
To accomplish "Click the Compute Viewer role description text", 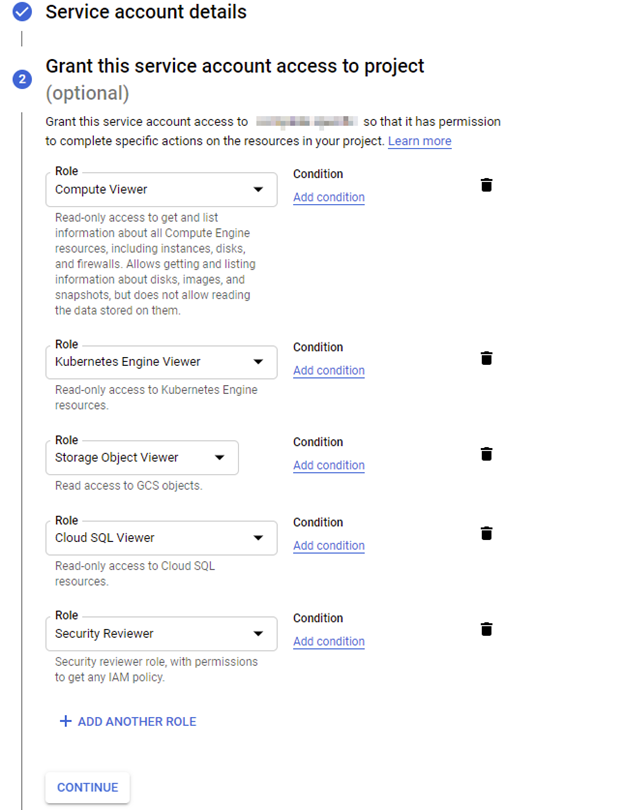I will tap(155, 264).
